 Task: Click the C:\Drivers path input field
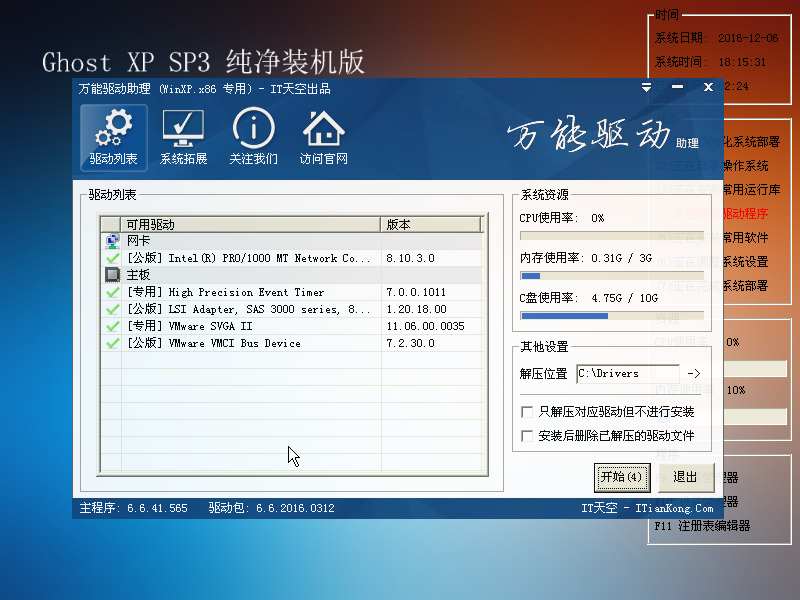630,372
